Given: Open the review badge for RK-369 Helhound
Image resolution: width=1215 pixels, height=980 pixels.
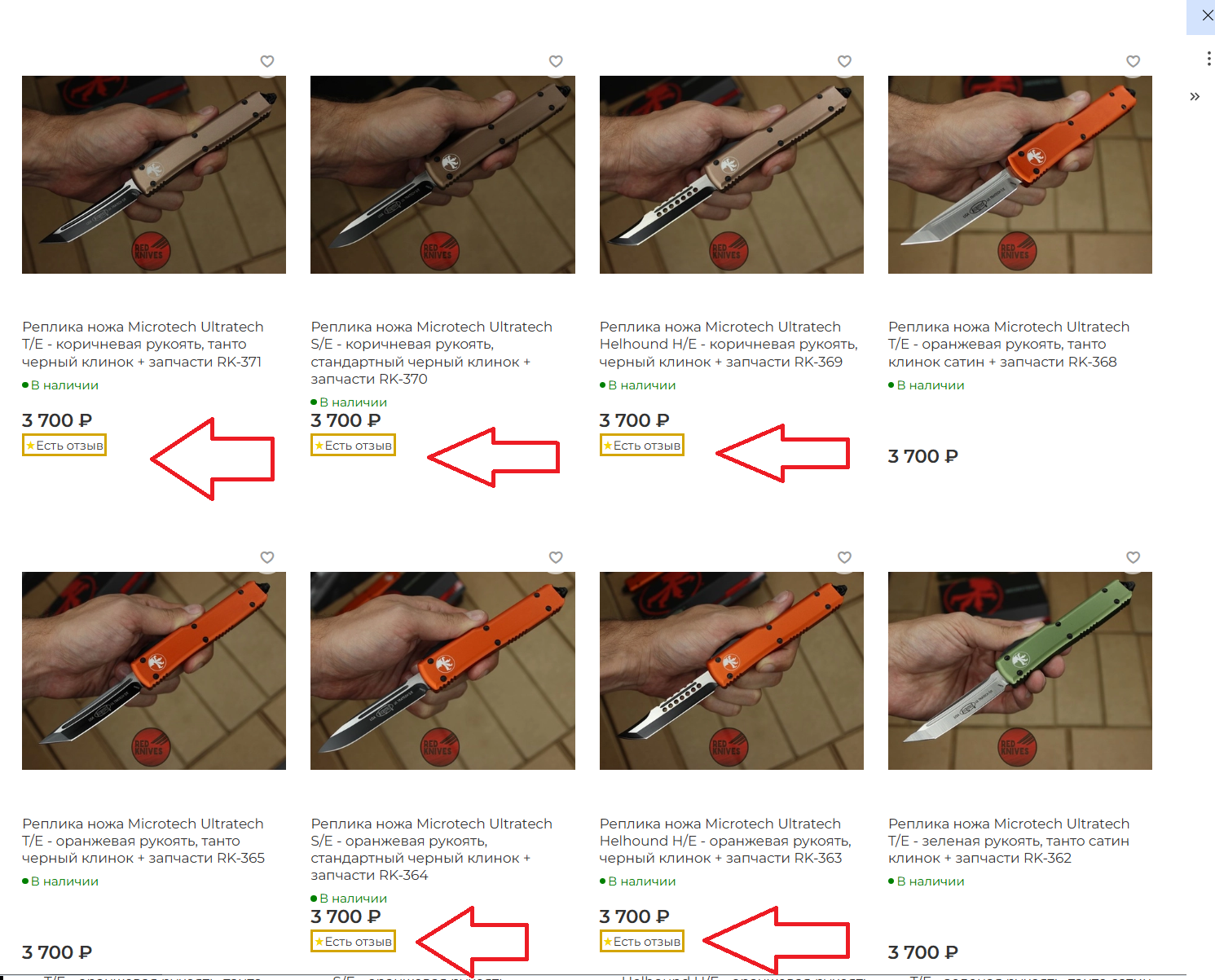Looking at the screenshot, I should 641,446.
